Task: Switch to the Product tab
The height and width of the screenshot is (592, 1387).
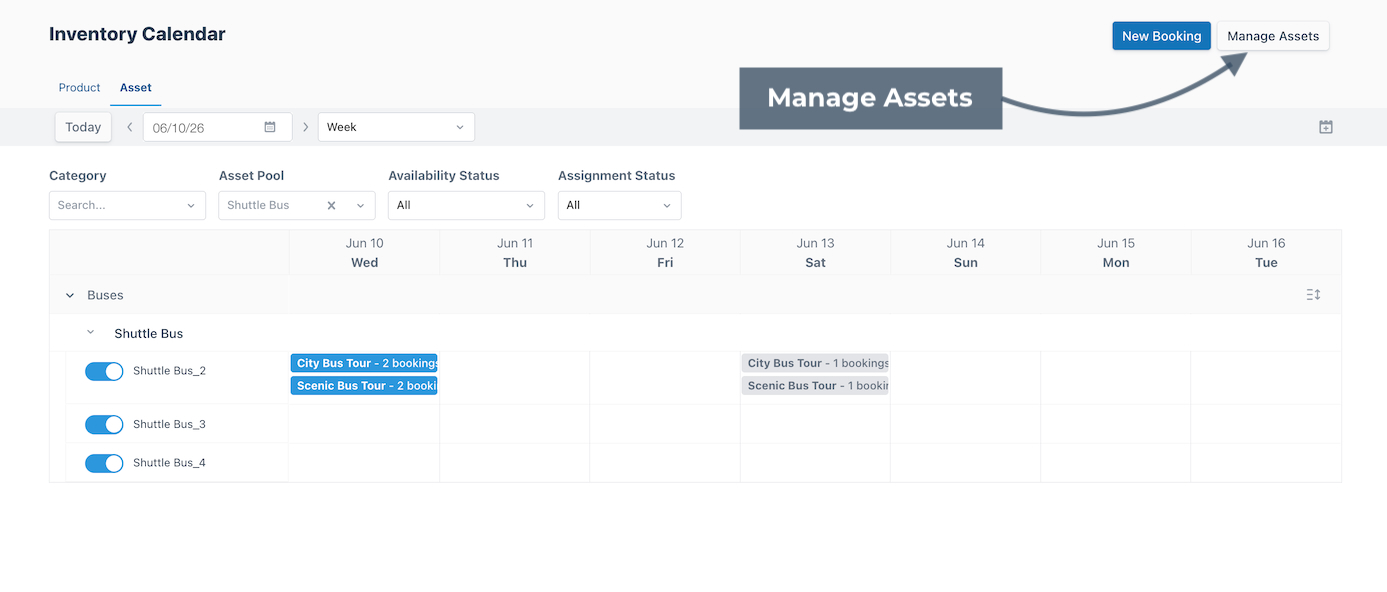Action: click(x=79, y=88)
